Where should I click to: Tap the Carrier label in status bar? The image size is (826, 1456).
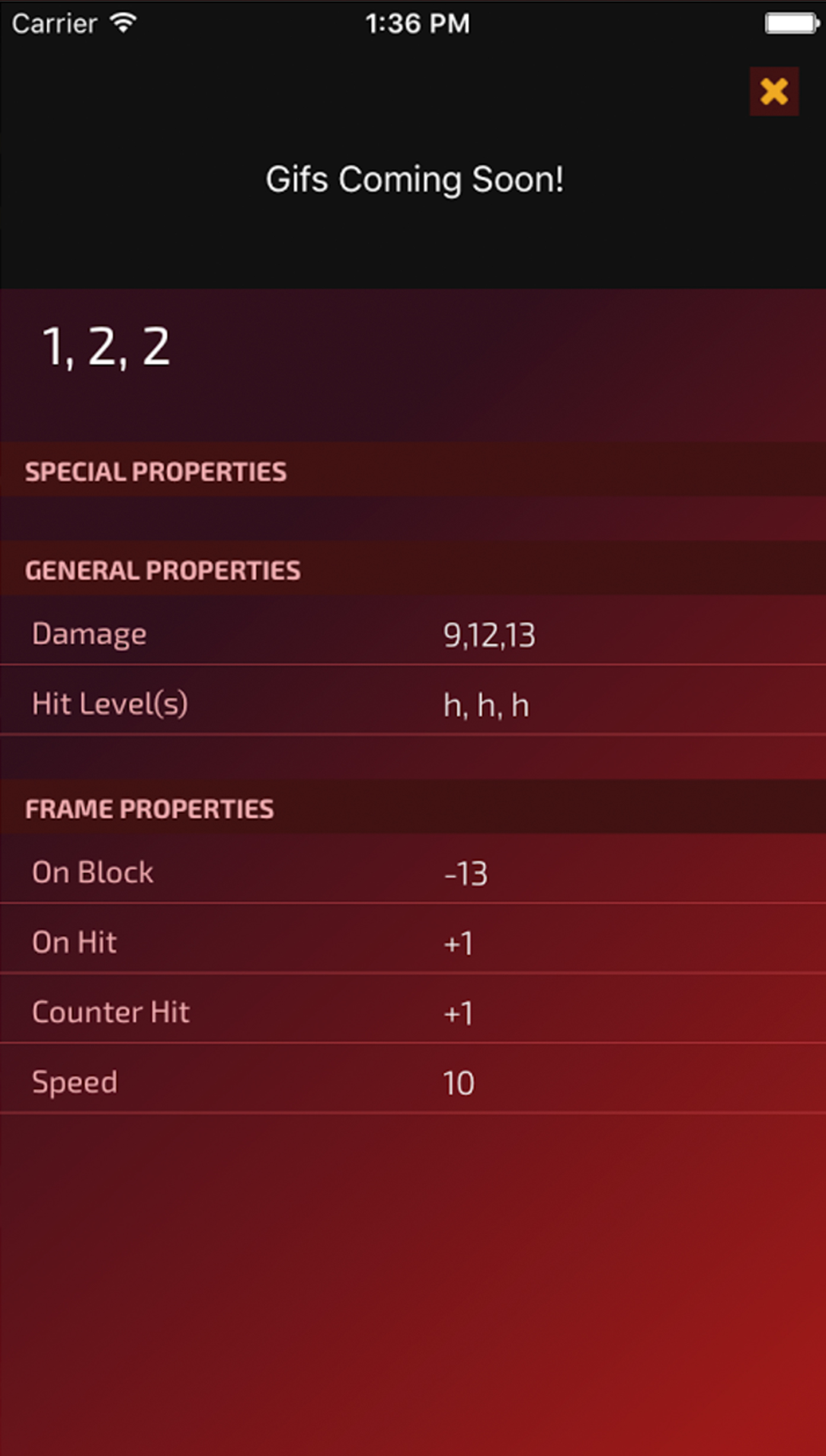point(55,24)
